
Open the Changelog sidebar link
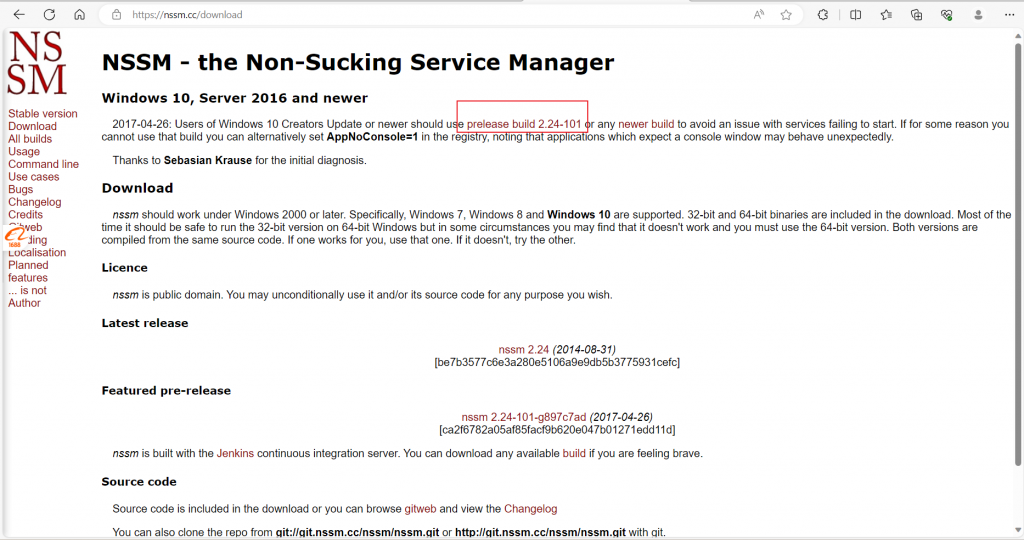click(x=34, y=202)
